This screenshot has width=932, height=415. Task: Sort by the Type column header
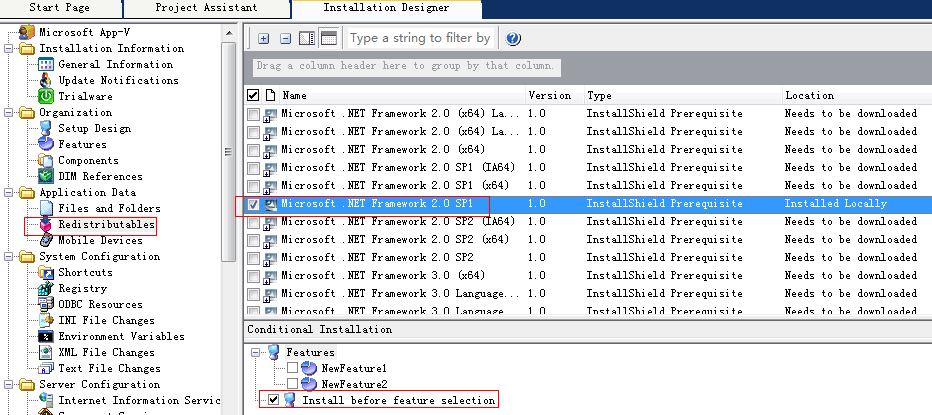click(x=684, y=95)
